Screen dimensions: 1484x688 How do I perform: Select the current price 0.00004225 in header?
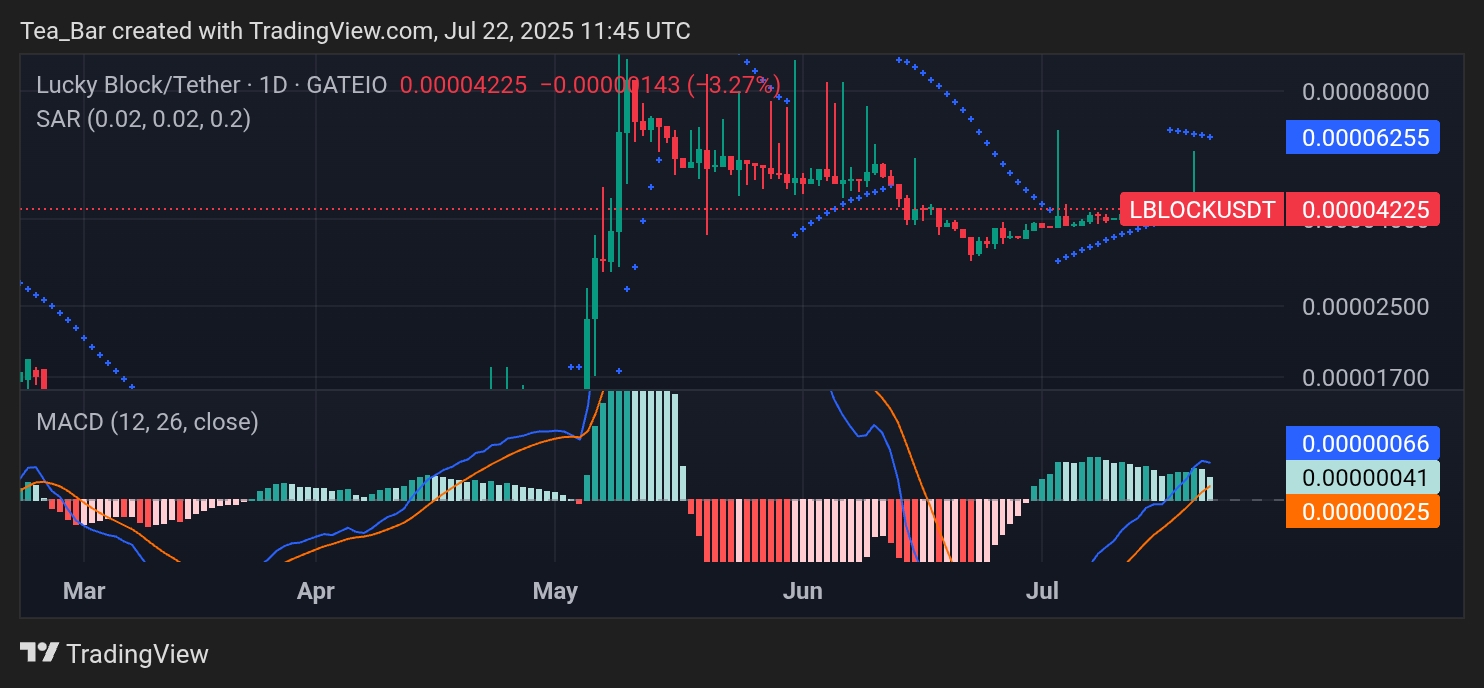point(463,85)
